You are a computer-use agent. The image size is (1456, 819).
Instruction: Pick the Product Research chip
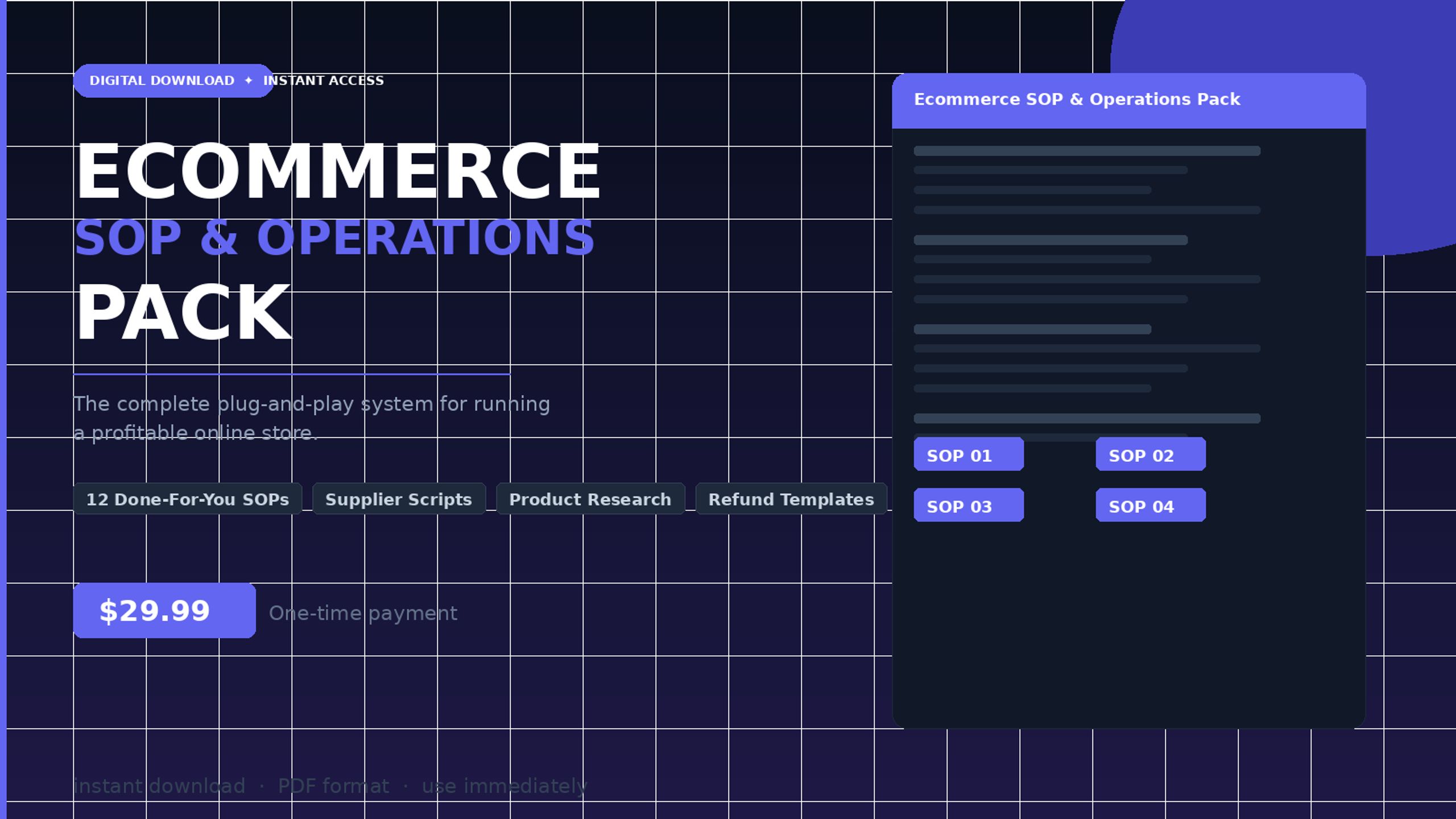[590, 499]
